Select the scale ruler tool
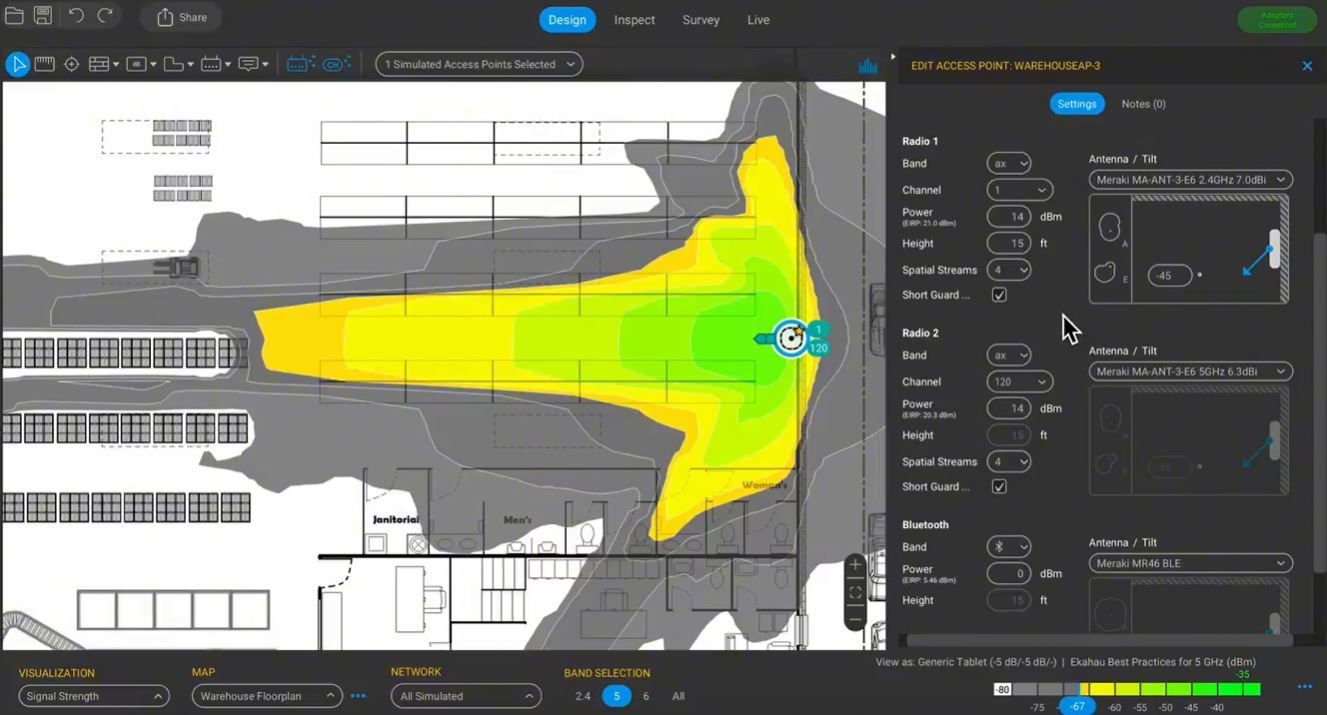1327x715 pixels. 44,64
